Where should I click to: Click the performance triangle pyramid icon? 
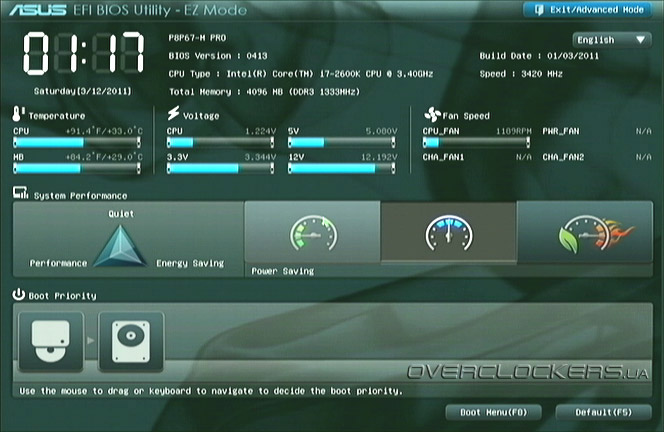pyautogui.click(x=121, y=246)
